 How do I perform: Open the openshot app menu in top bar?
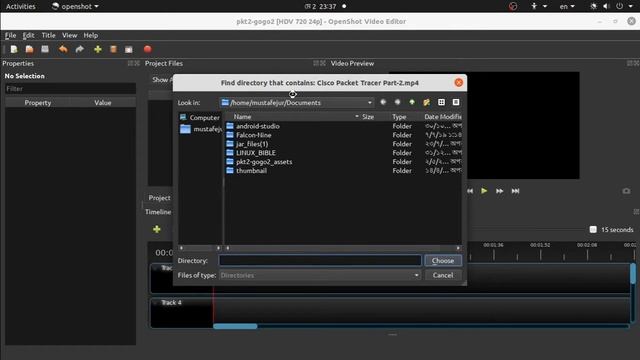click(x=75, y=6)
